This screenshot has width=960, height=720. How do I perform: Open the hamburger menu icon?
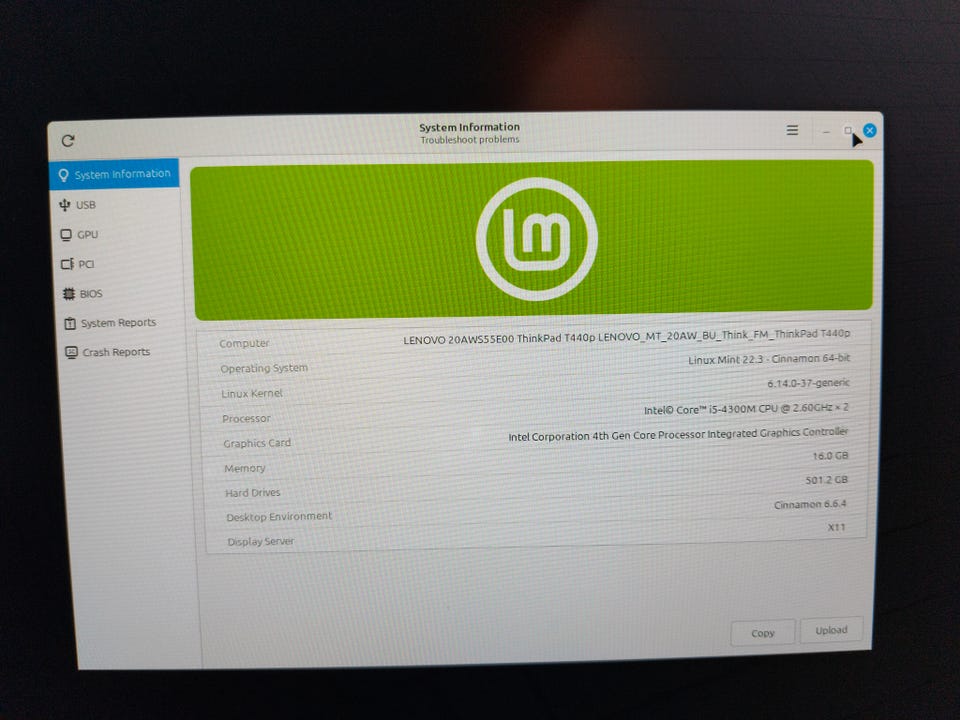click(792, 130)
